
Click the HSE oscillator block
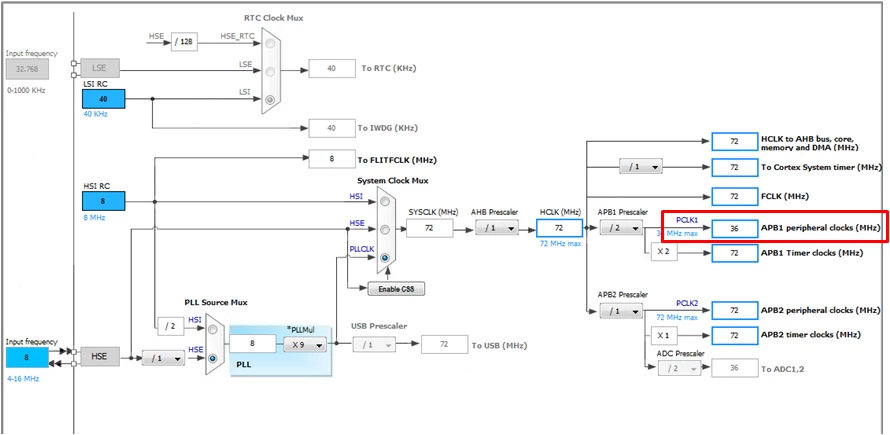[x=100, y=357]
